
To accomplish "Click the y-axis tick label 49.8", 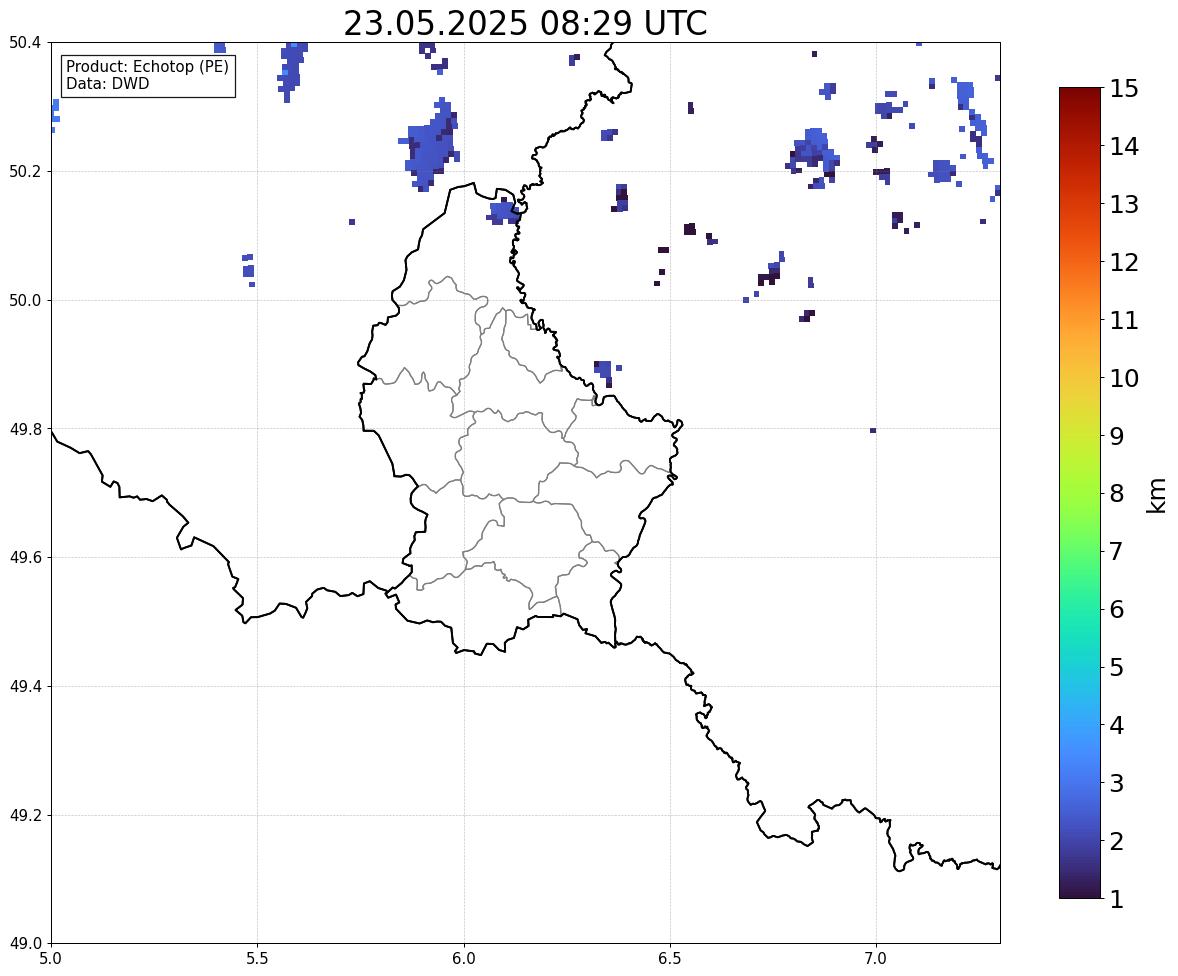I will (25, 429).
